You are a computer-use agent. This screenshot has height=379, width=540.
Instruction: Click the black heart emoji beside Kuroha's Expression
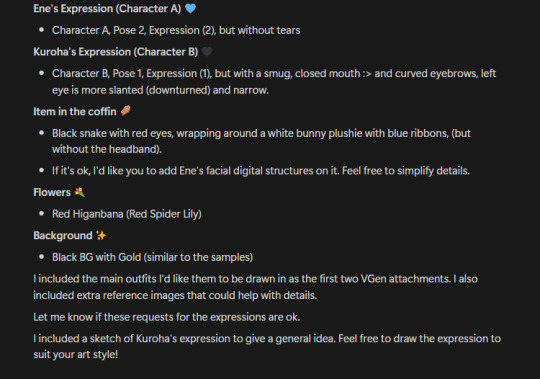click(x=207, y=51)
